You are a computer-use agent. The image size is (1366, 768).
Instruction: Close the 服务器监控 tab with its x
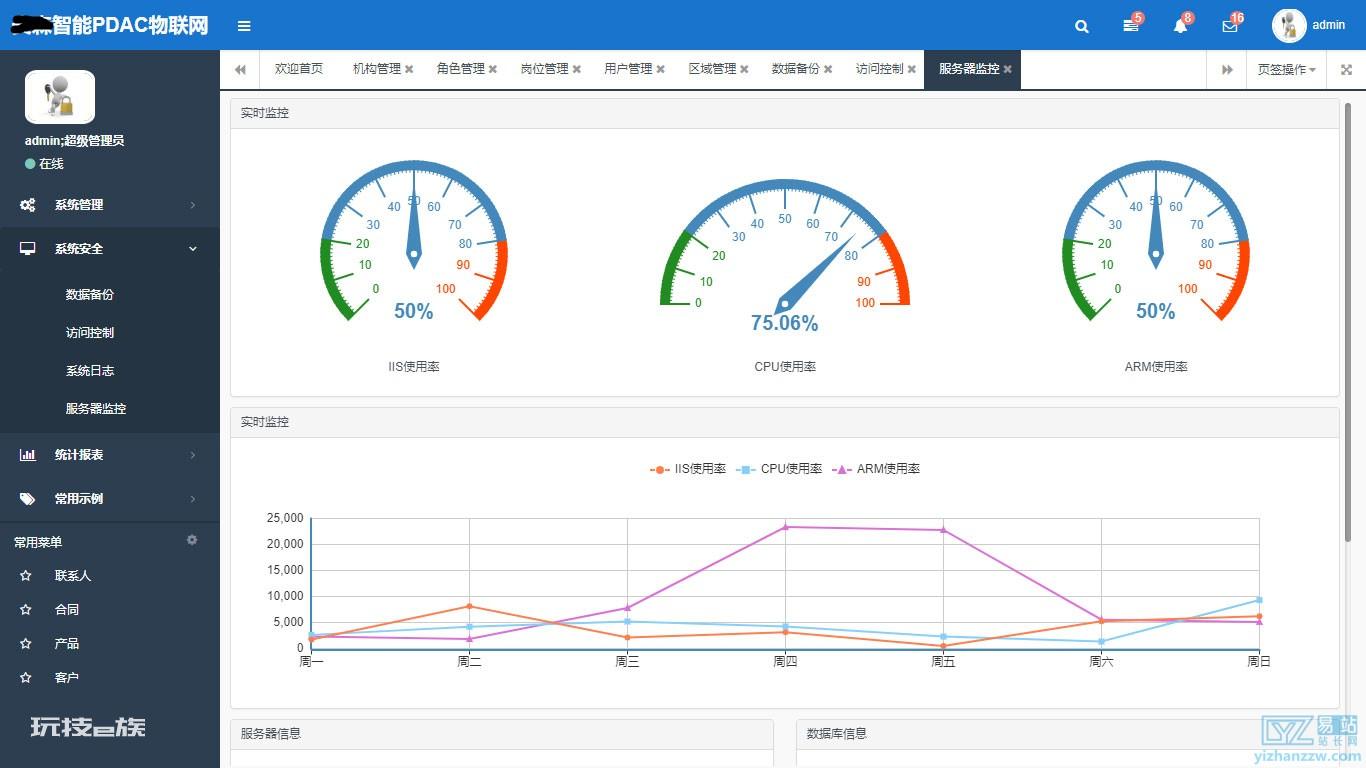tap(1008, 69)
